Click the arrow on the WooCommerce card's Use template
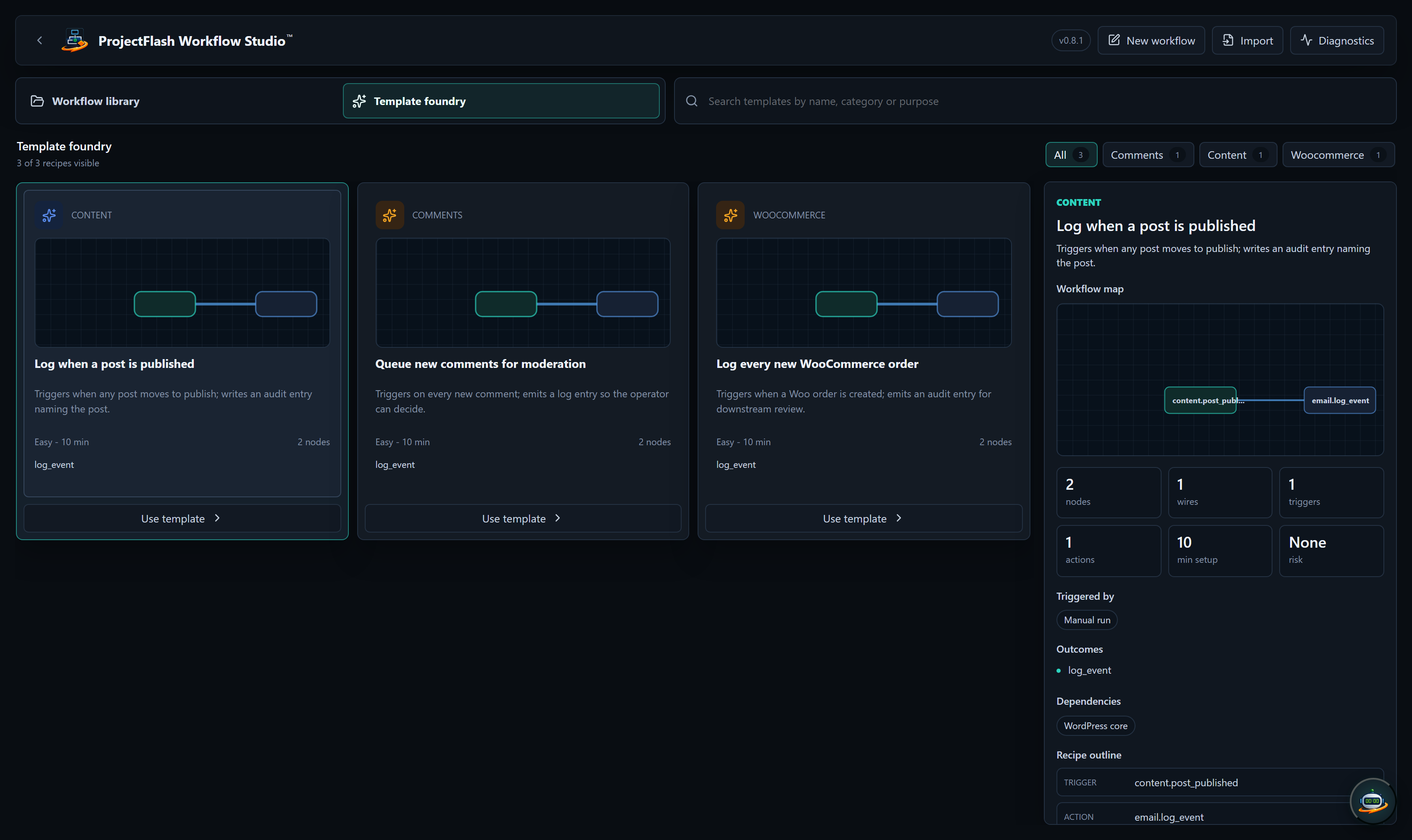 click(899, 518)
